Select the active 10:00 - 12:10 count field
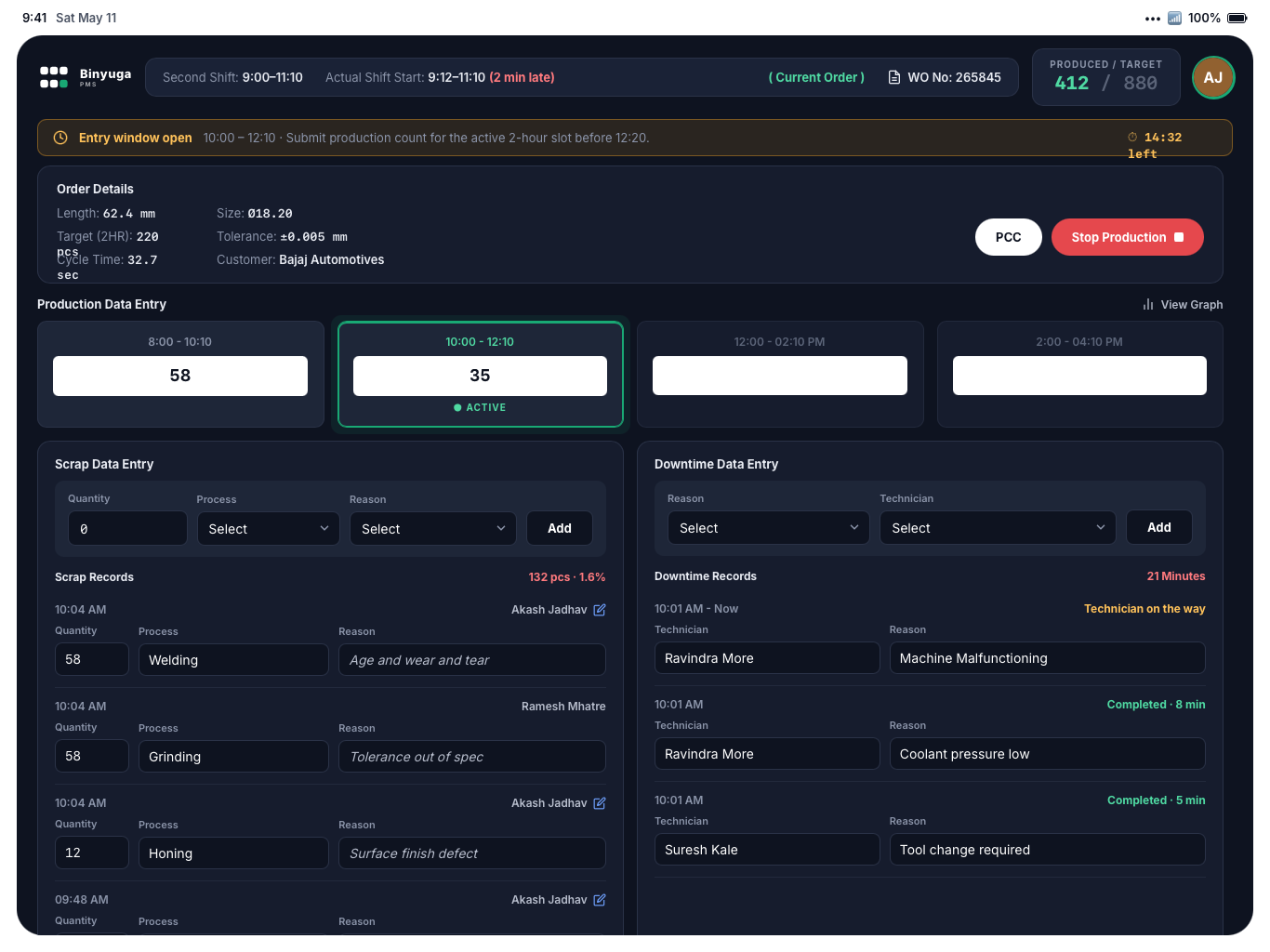 click(x=480, y=376)
